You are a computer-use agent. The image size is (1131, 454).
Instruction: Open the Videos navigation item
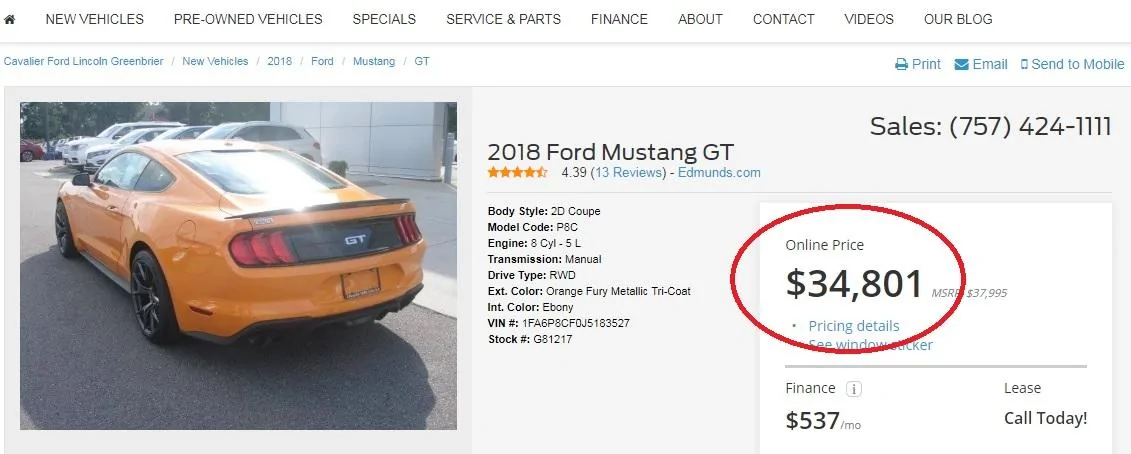[x=868, y=19]
